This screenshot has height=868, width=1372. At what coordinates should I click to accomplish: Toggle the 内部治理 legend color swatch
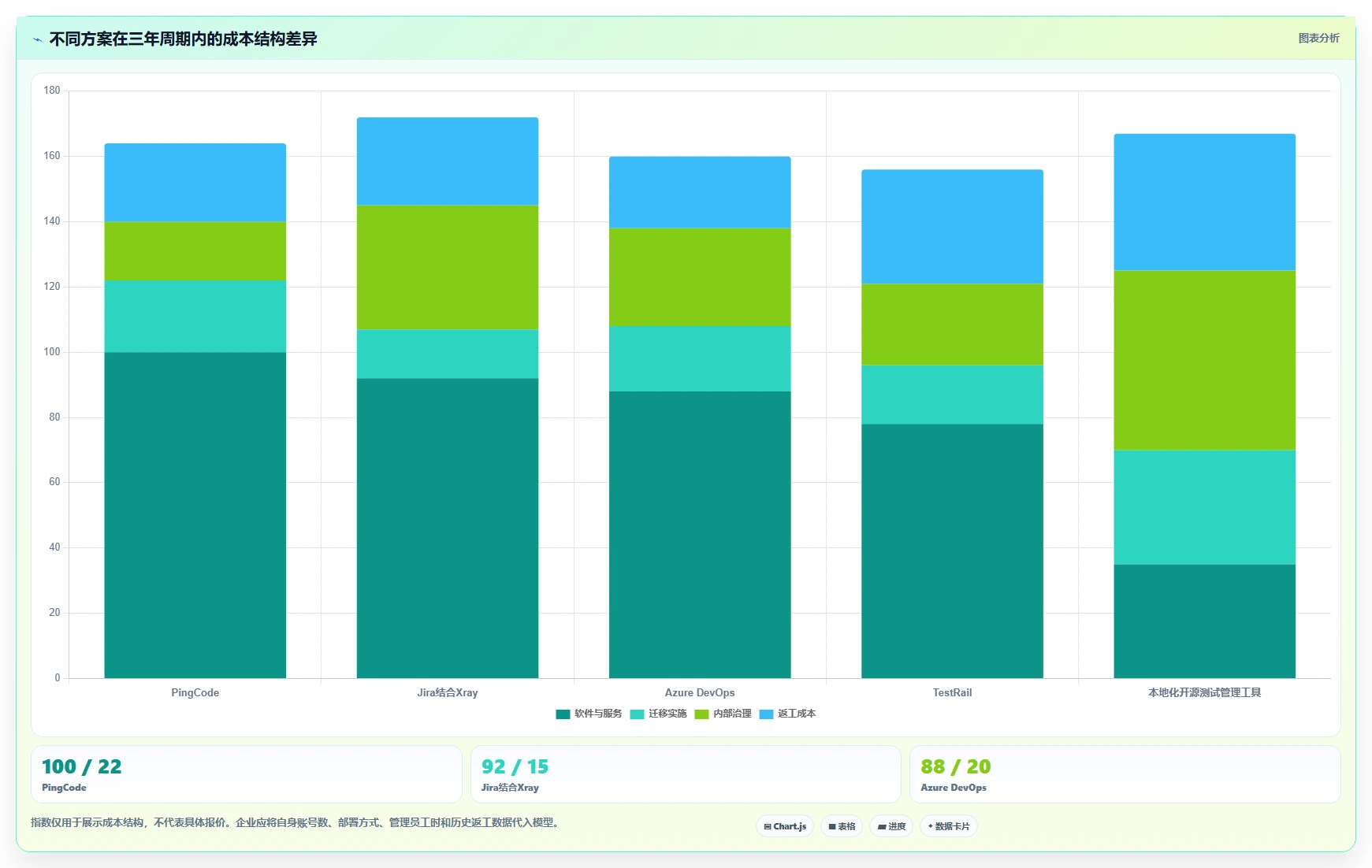701,714
